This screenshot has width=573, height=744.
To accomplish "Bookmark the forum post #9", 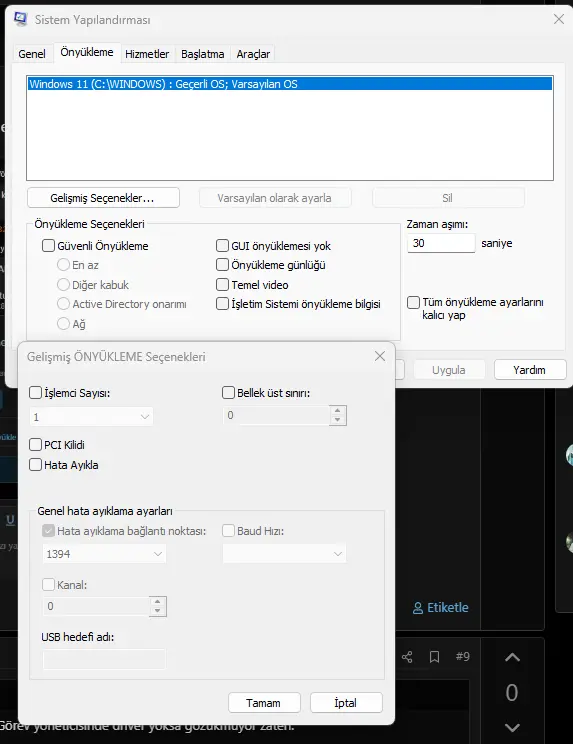I will 434,657.
